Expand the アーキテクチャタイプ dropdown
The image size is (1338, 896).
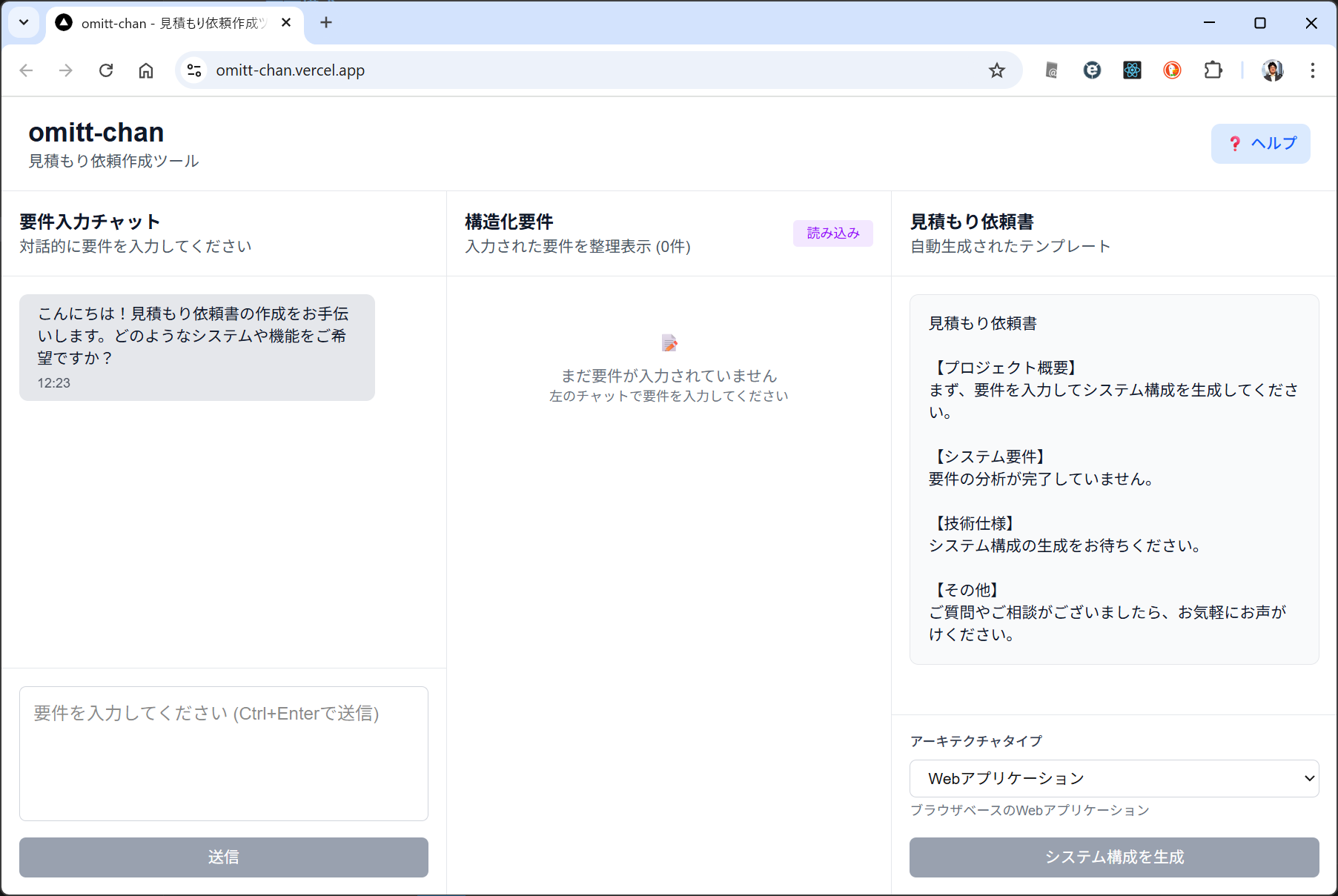coord(1113,778)
